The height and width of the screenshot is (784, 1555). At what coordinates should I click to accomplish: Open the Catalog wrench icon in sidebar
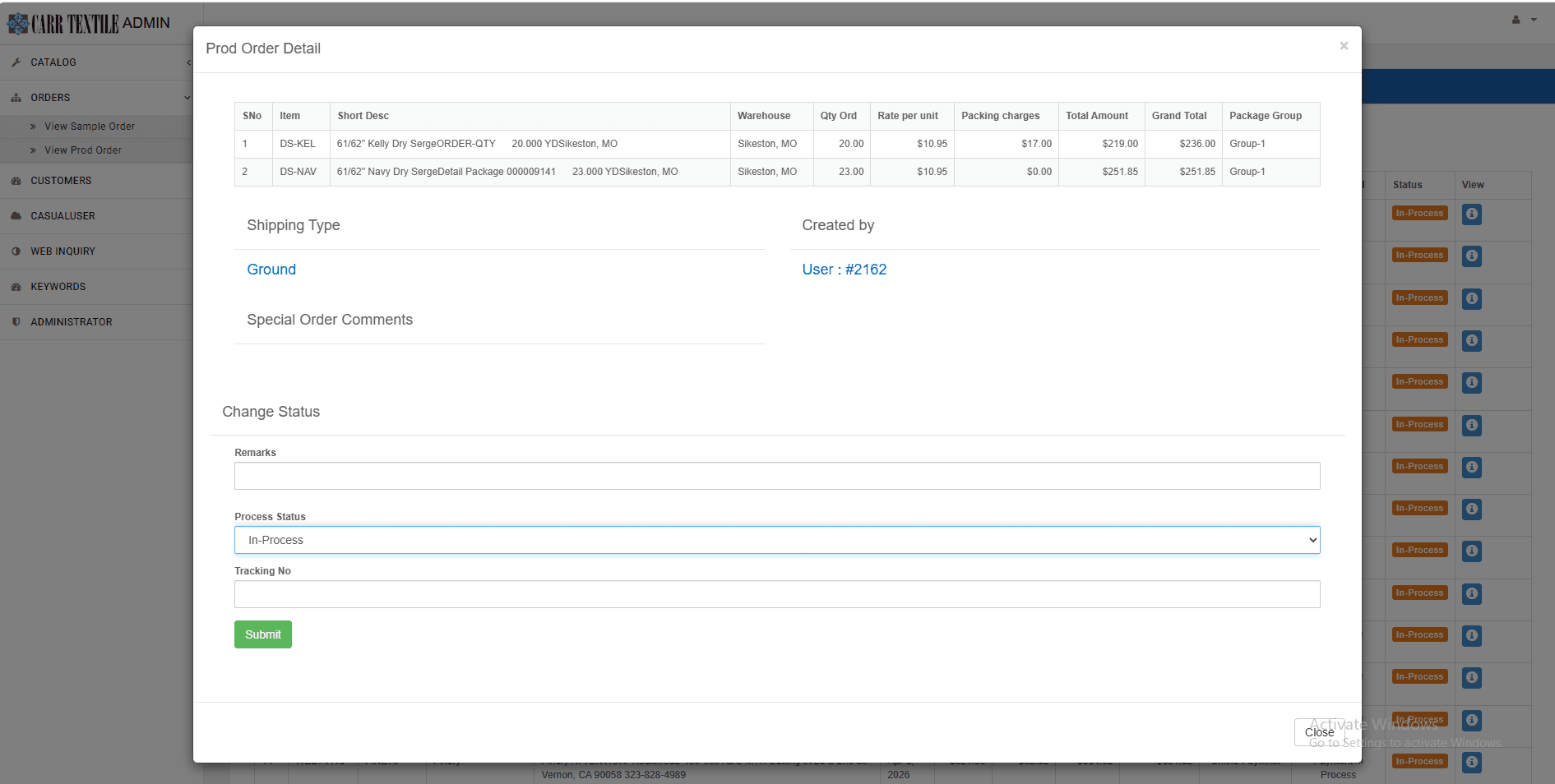[x=16, y=62]
